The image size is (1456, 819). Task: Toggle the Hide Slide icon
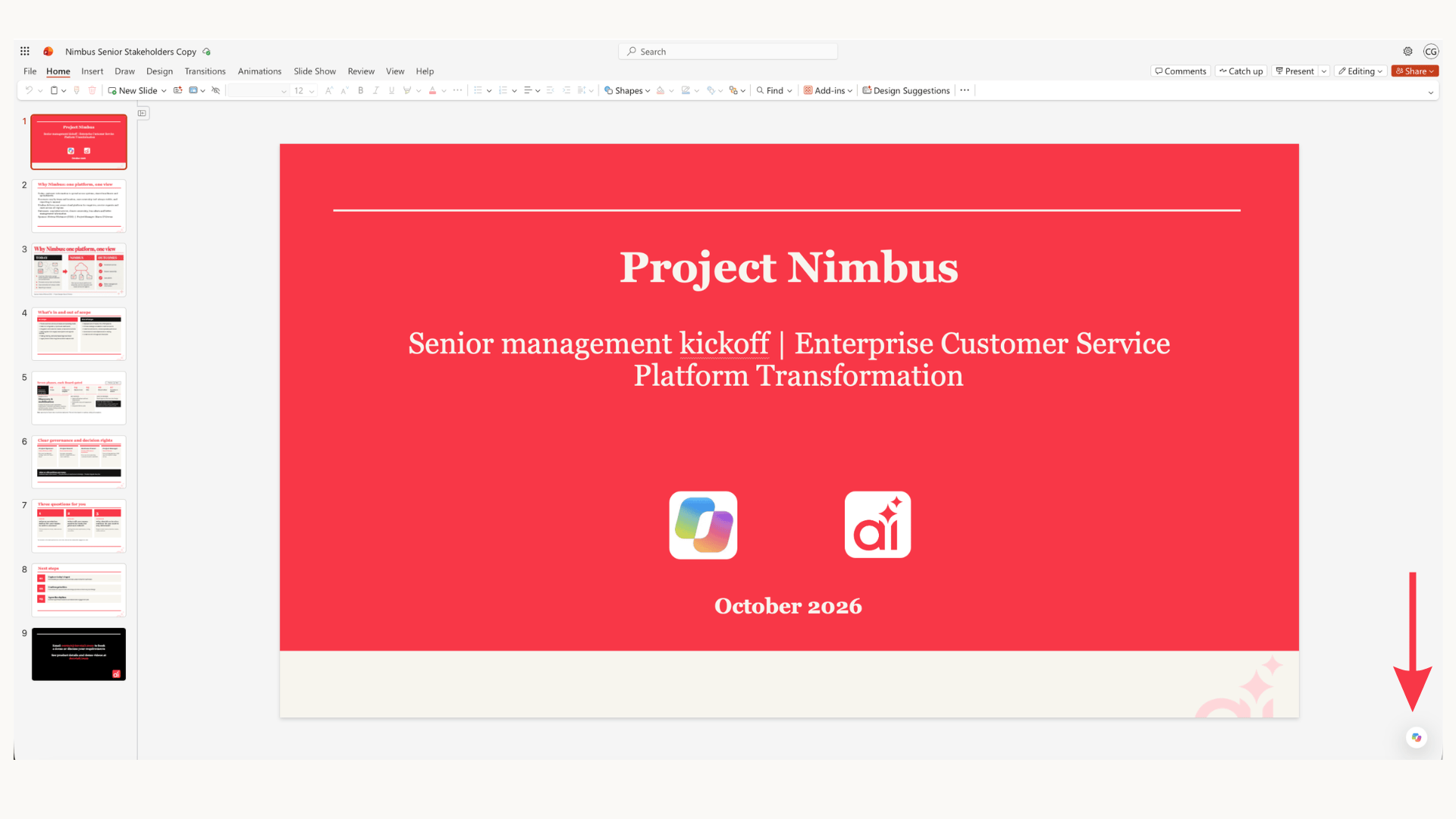coord(215,90)
